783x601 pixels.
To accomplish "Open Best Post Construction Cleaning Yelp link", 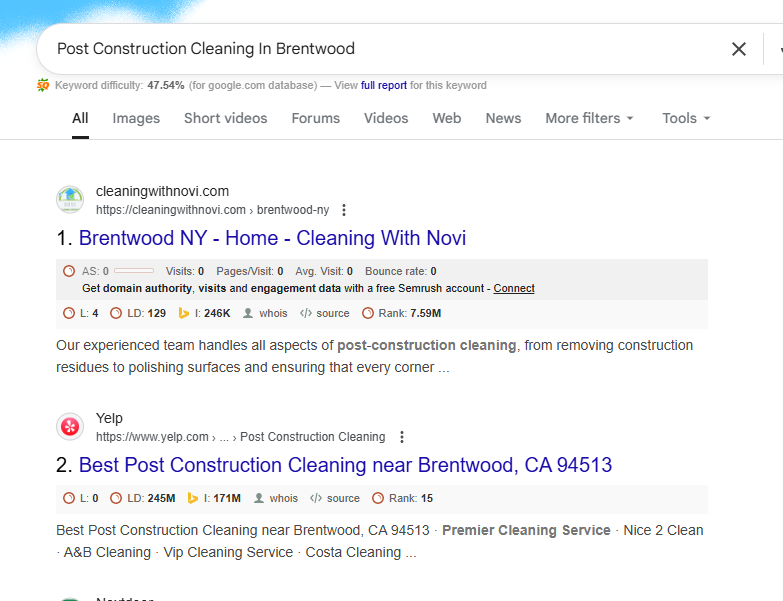I will tap(345, 465).
